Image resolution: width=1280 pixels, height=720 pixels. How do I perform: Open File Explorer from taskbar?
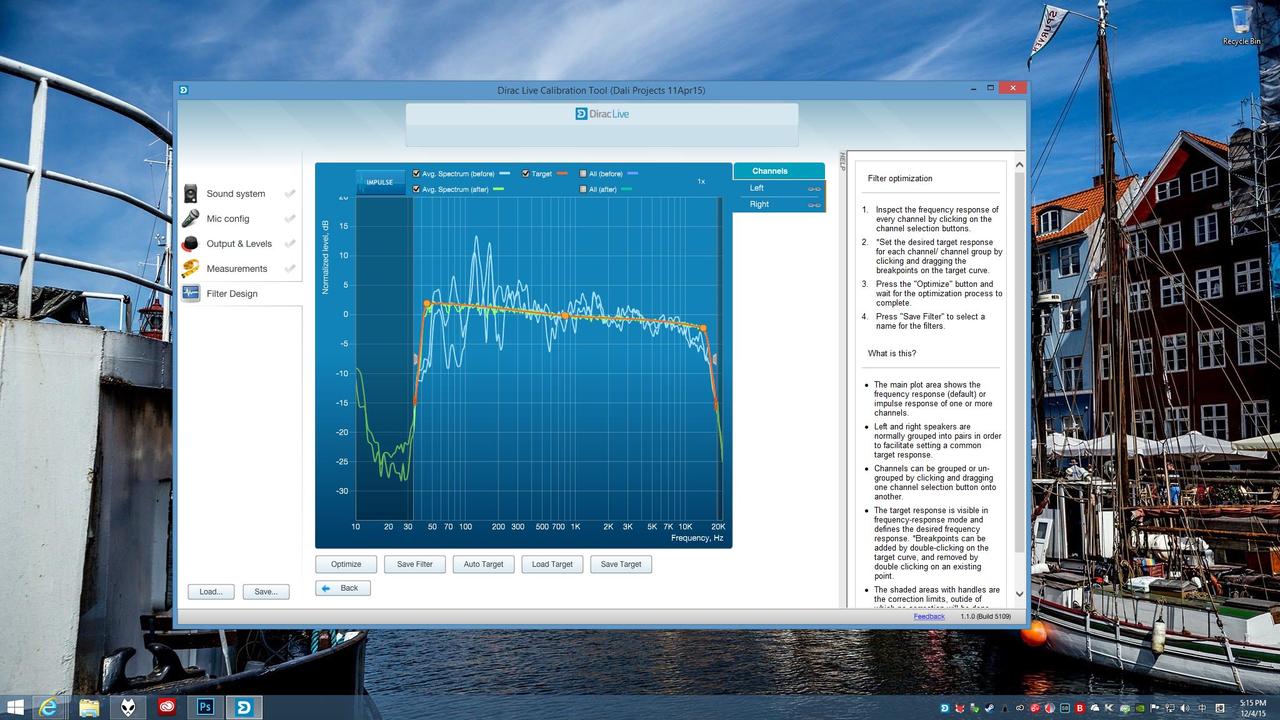89,708
